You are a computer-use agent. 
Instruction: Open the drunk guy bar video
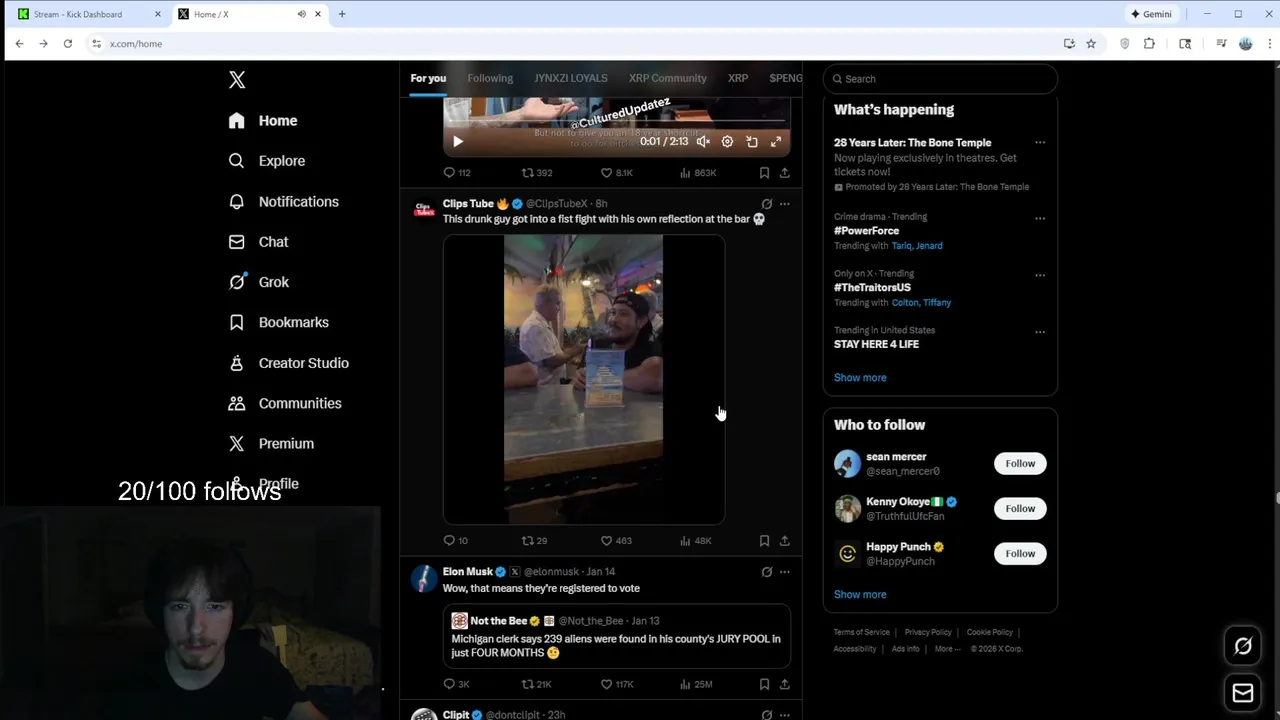click(x=584, y=380)
